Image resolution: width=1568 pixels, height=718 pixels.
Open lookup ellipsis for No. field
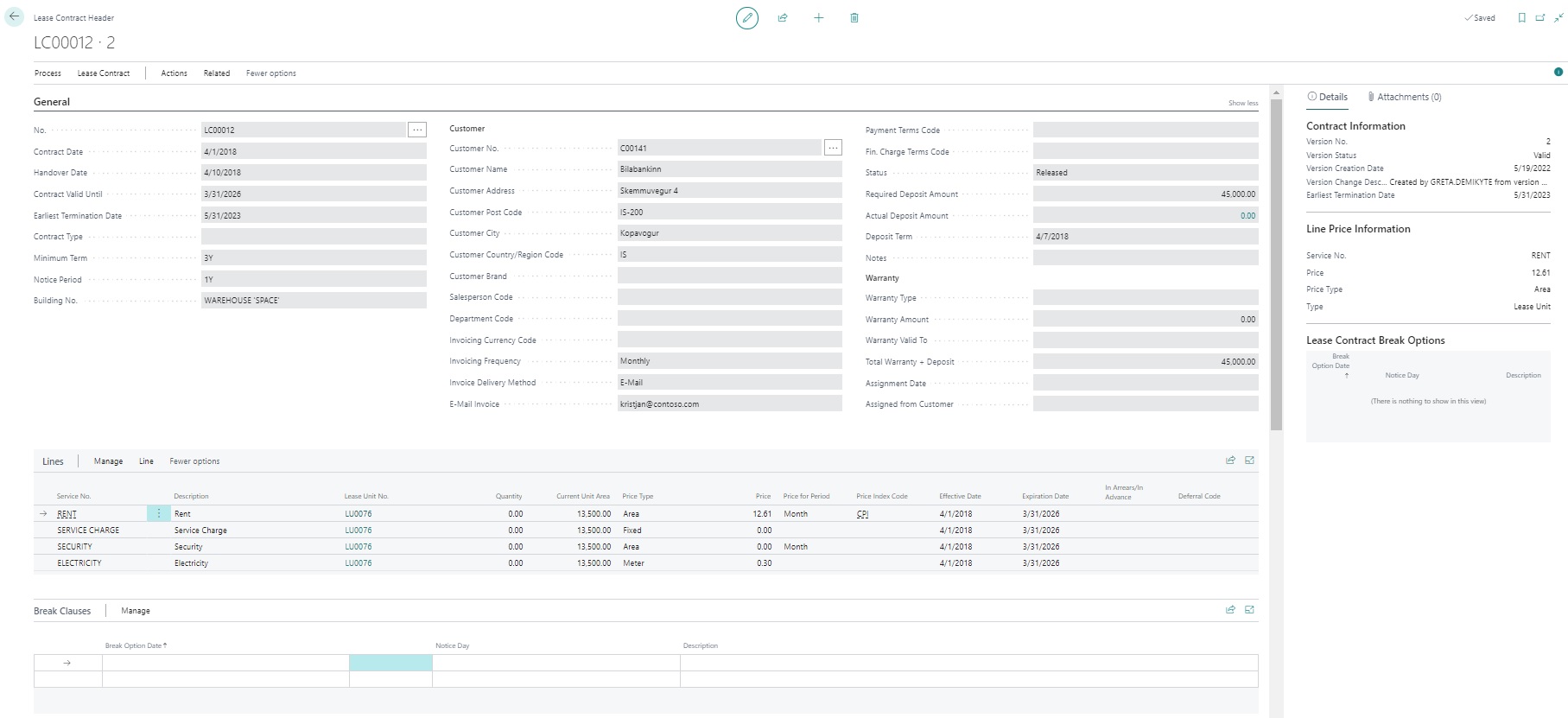[417, 130]
